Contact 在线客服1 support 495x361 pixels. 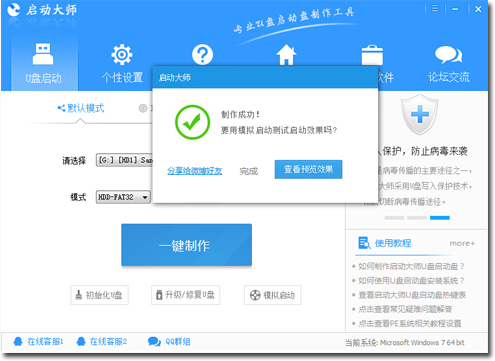[x=38, y=342]
